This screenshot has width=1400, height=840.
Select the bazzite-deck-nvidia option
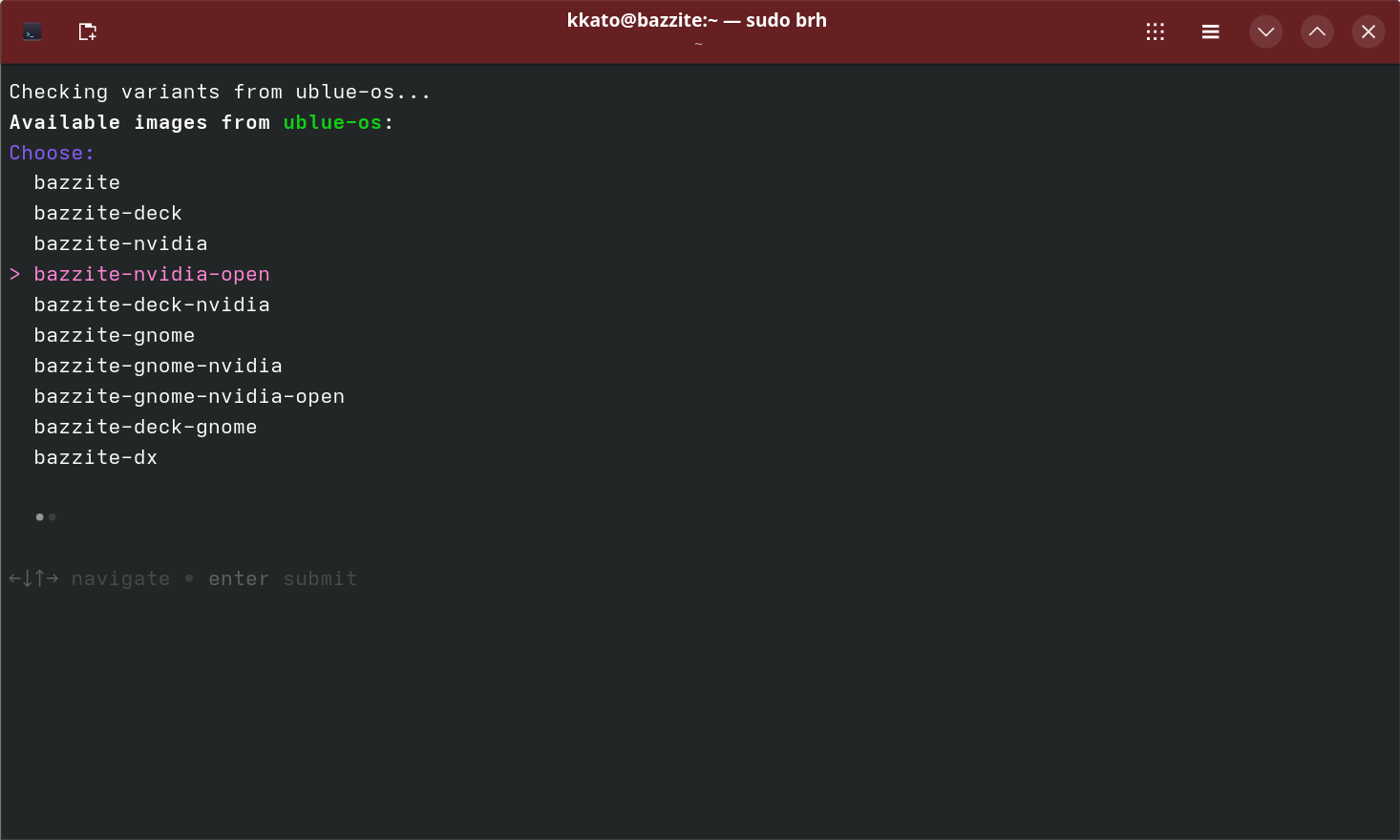152,304
